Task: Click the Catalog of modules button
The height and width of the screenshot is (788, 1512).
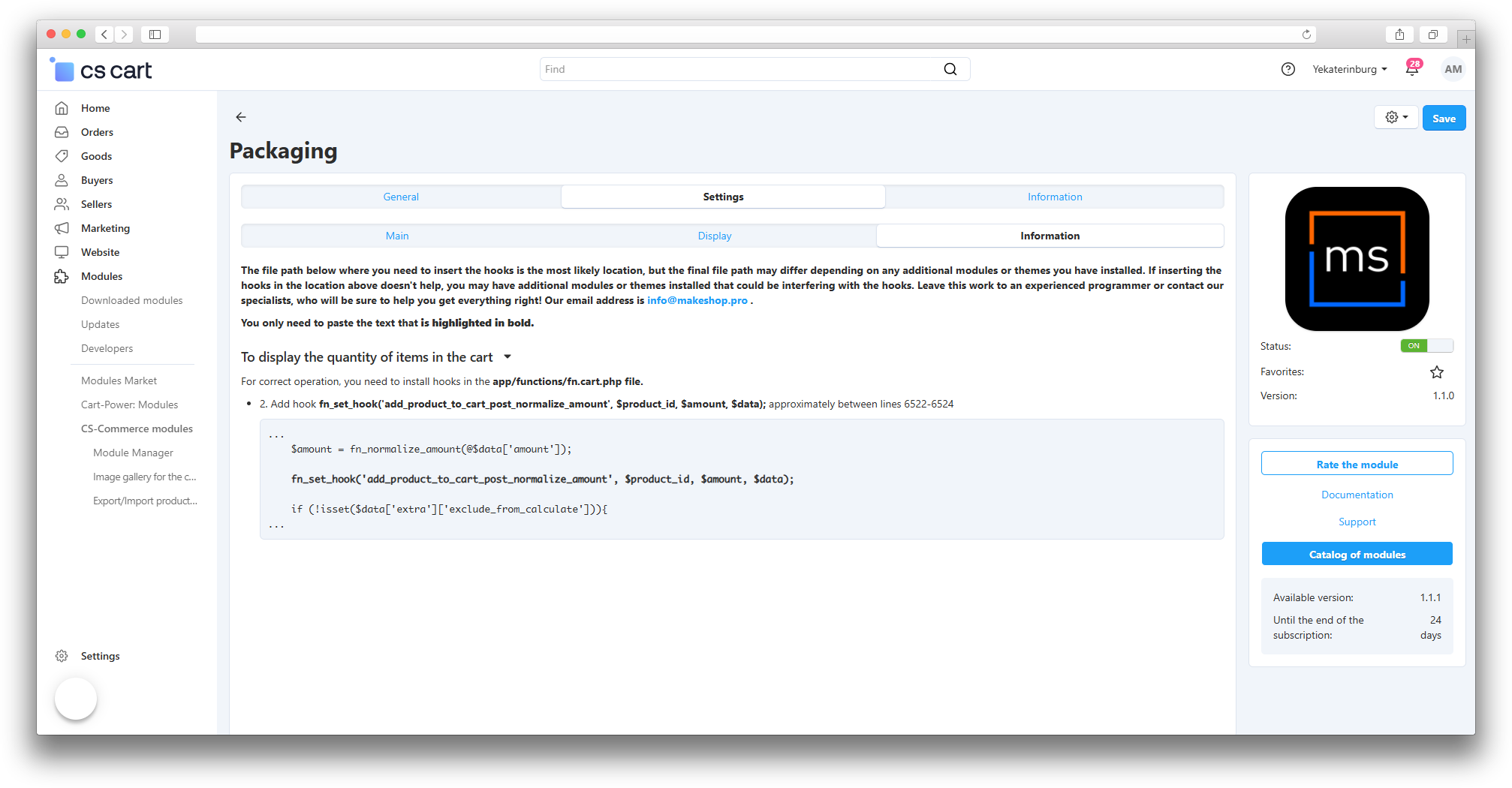Action: [x=1357, y=555]
